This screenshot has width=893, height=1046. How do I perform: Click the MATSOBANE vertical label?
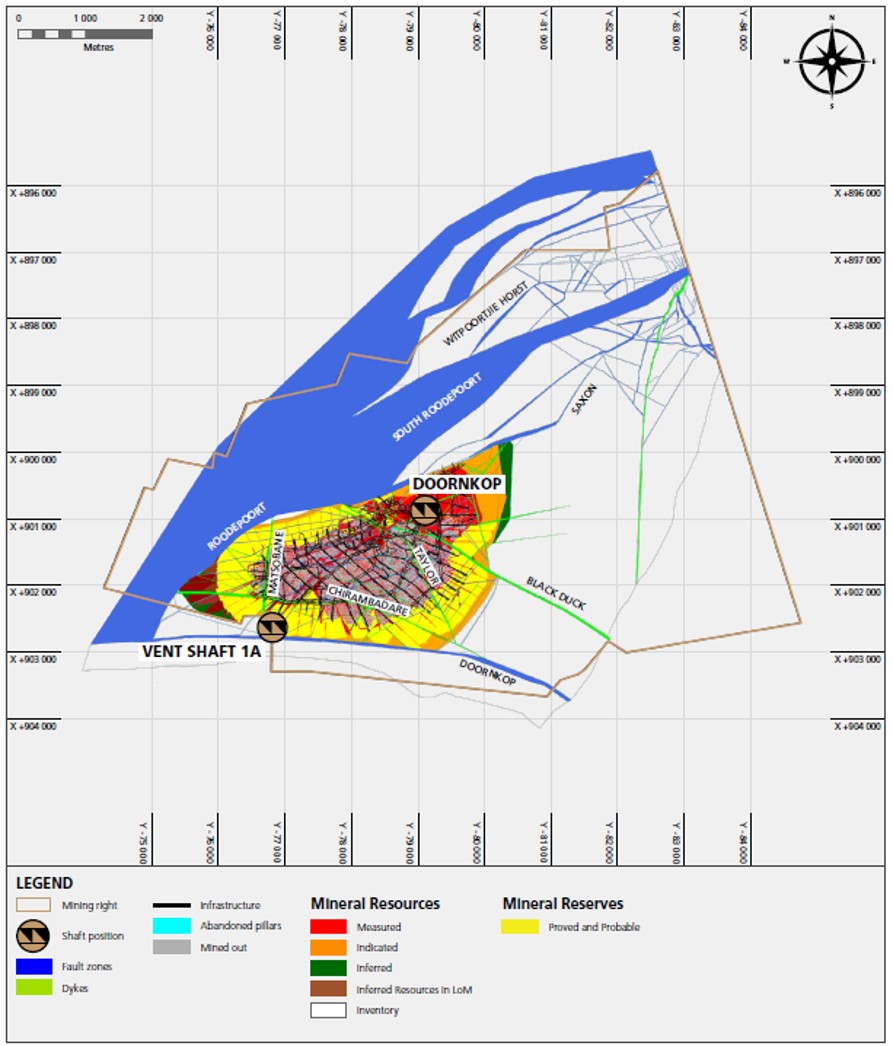pos(275,563)
